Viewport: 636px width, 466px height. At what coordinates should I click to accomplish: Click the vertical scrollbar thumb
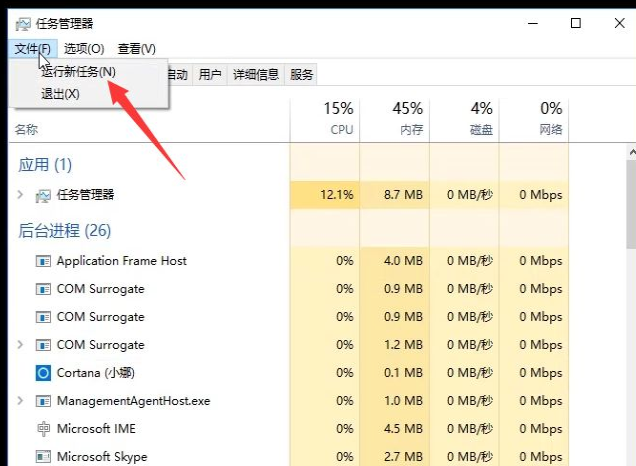tap(631, 204)
